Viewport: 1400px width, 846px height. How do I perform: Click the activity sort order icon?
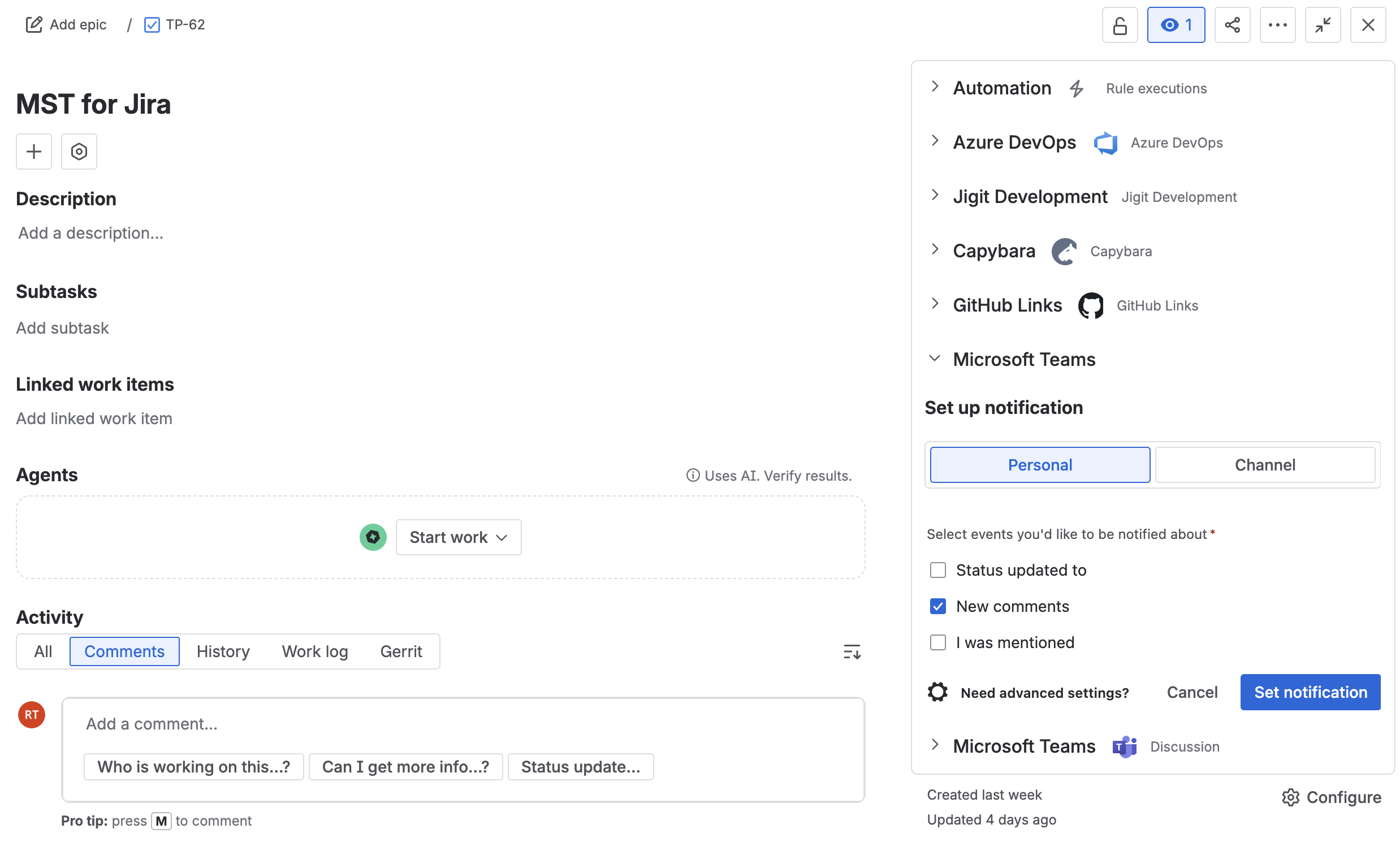coord(852,651)
